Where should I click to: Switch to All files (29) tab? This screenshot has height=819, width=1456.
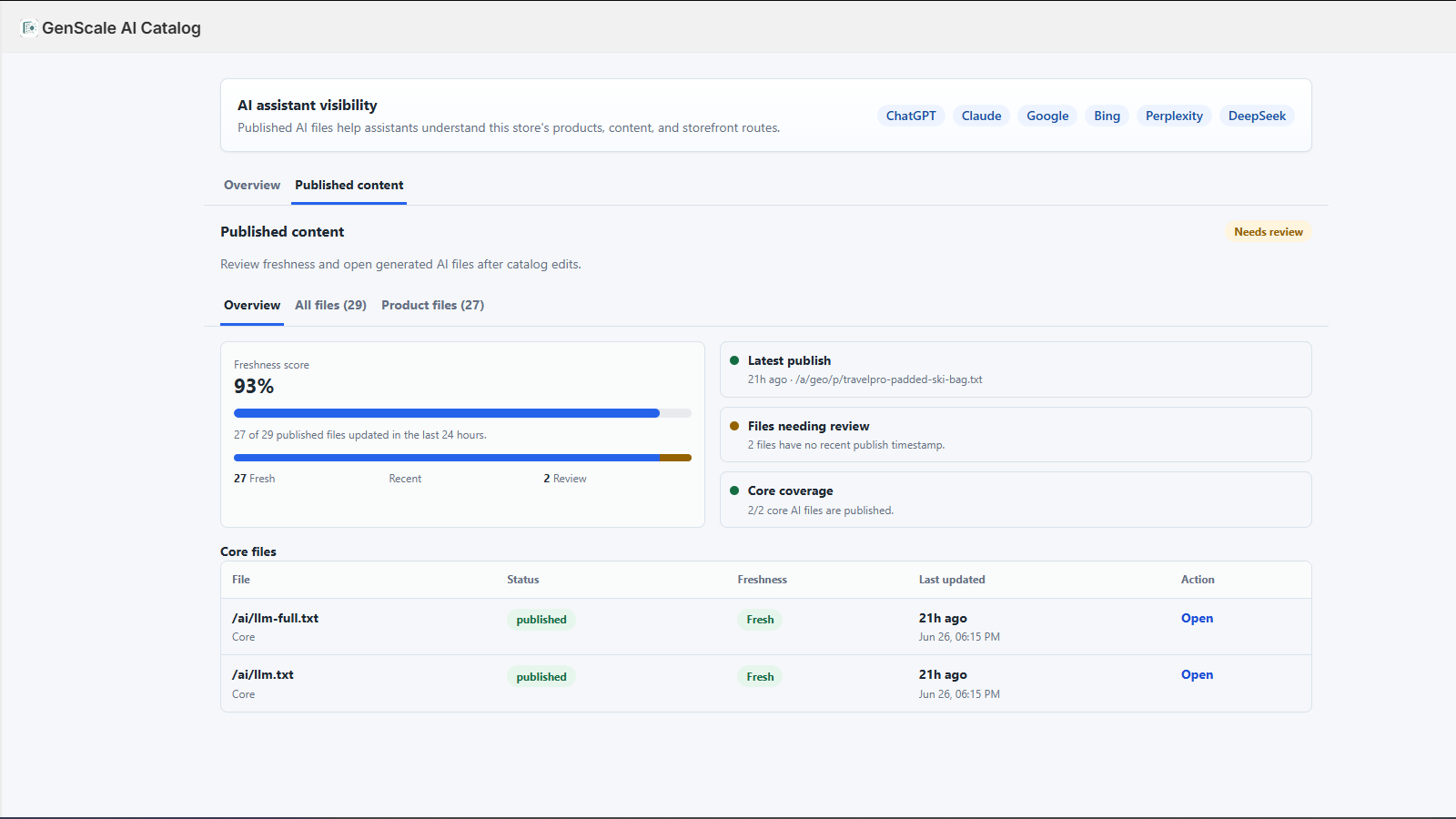pos(330,305)
